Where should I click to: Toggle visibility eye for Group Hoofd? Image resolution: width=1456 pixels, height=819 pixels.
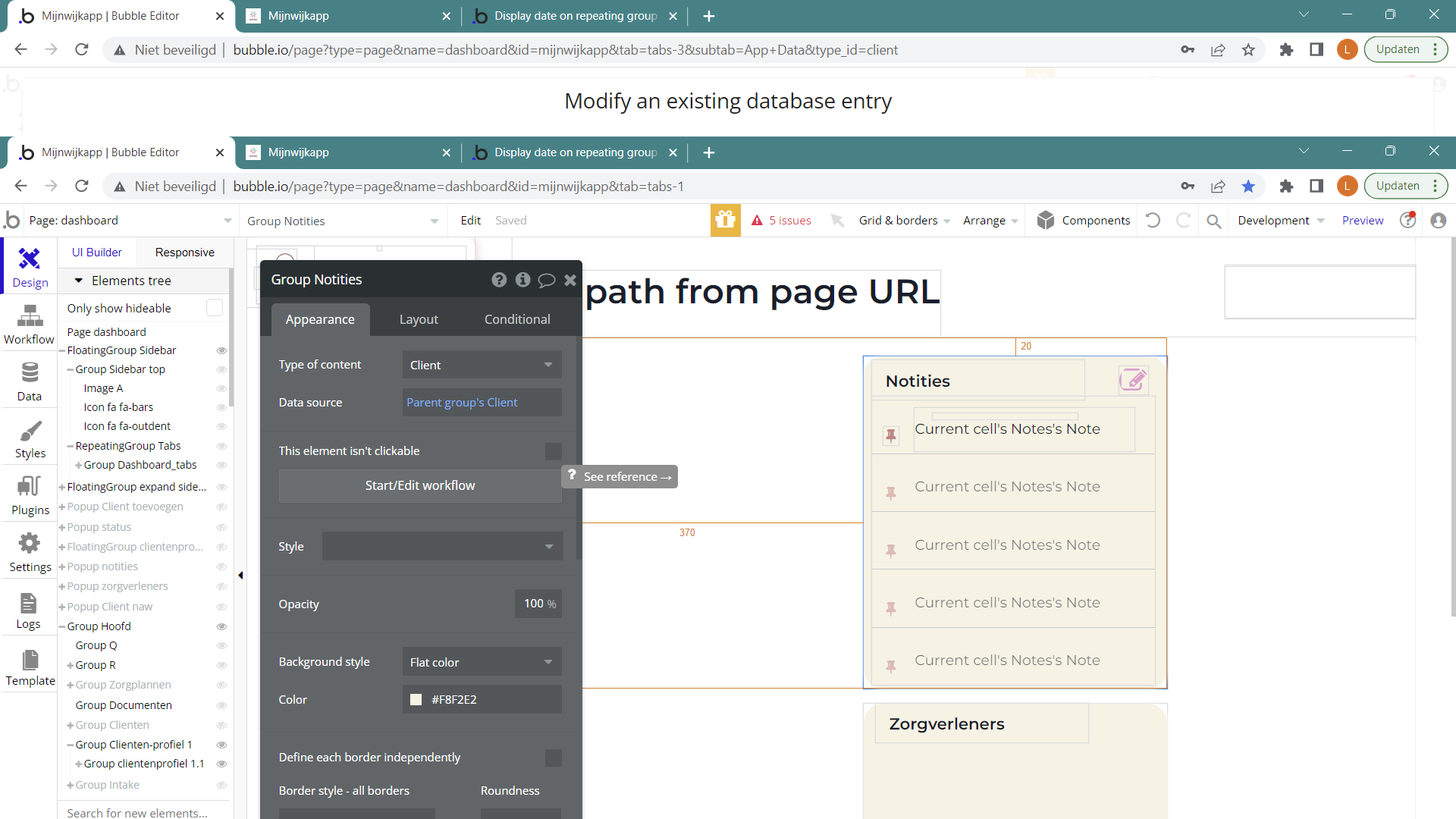pyautogui.click(x=221, y=626)
